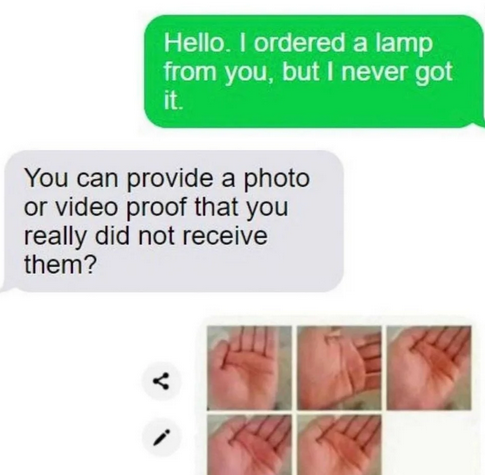This screenshot has width=485, height=475.
Task: Select the green lamp order message bubble
Action: pyautogui.click(x=314, y=71)
